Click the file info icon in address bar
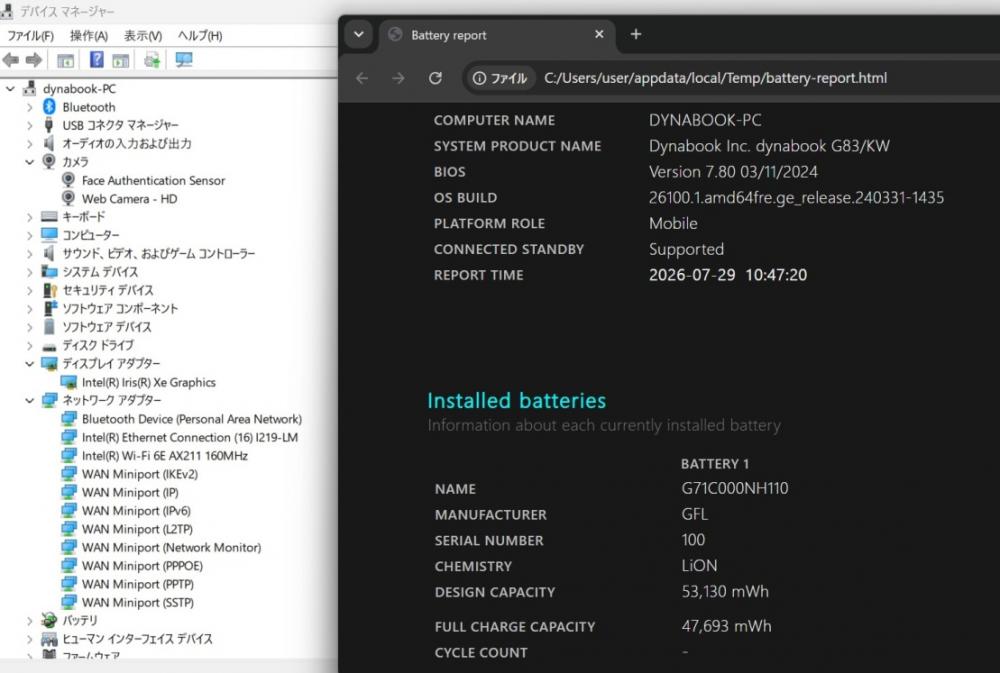The image size is (1000, 673). coord(479,78)
